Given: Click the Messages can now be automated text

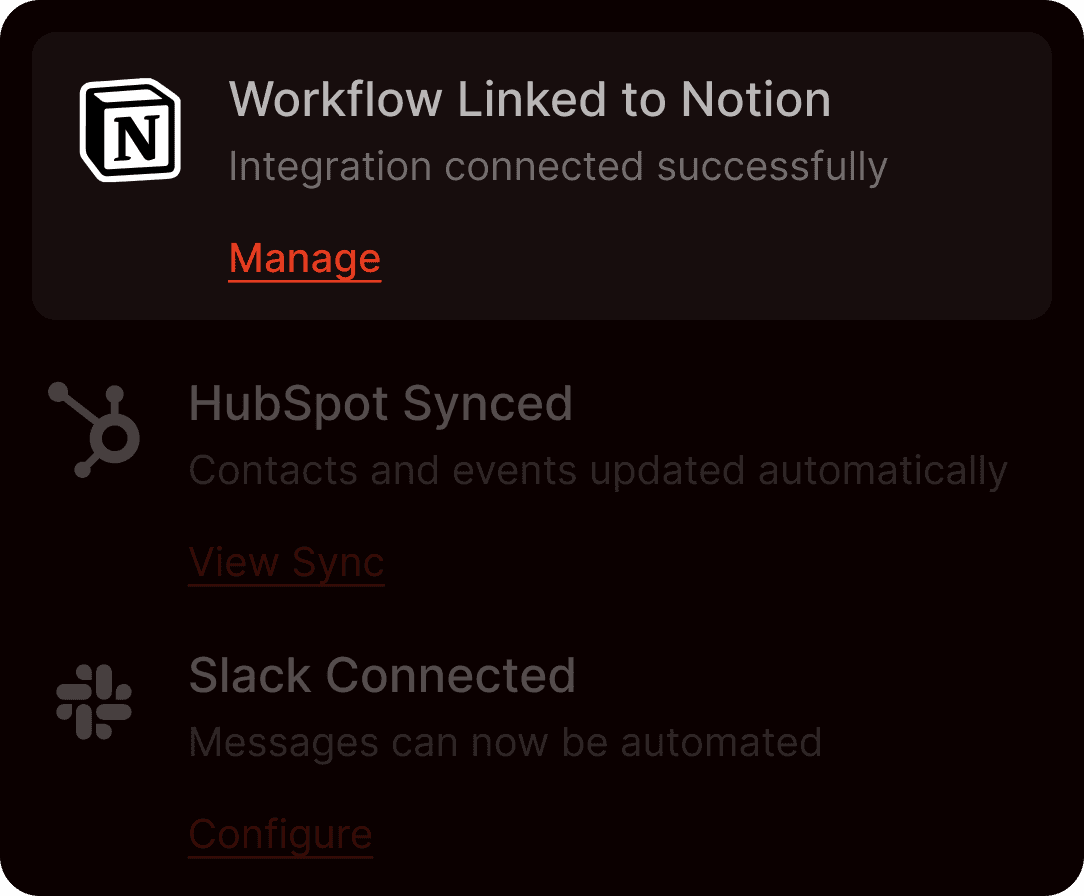Looking at the screenshot, I should tap(505, 742).
